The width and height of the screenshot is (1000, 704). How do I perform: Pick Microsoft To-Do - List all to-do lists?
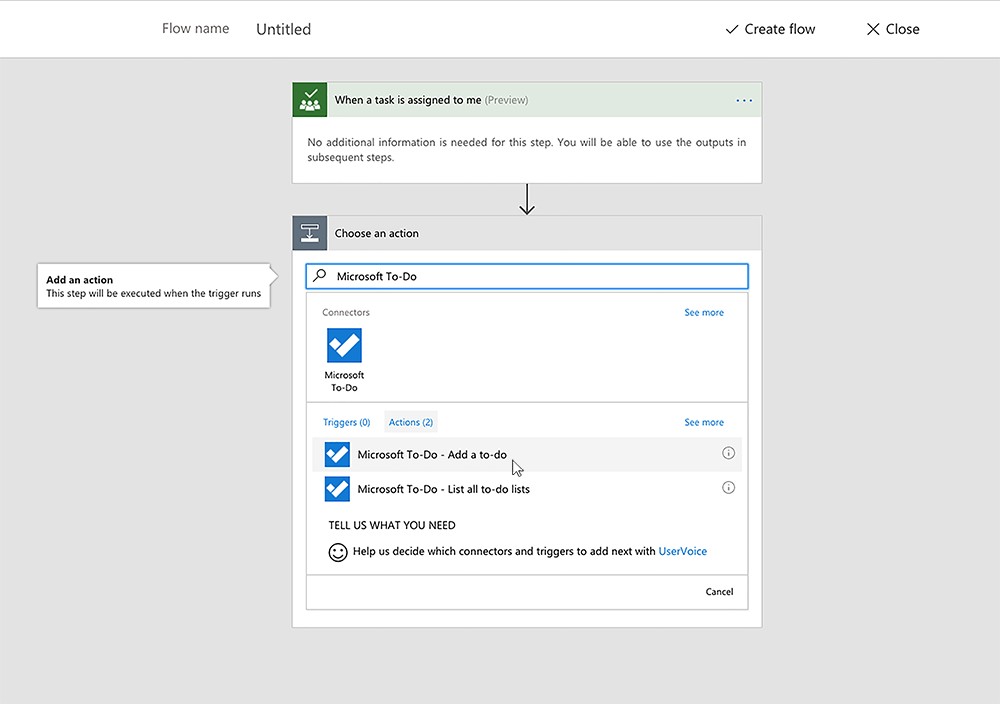click(443, 489)
